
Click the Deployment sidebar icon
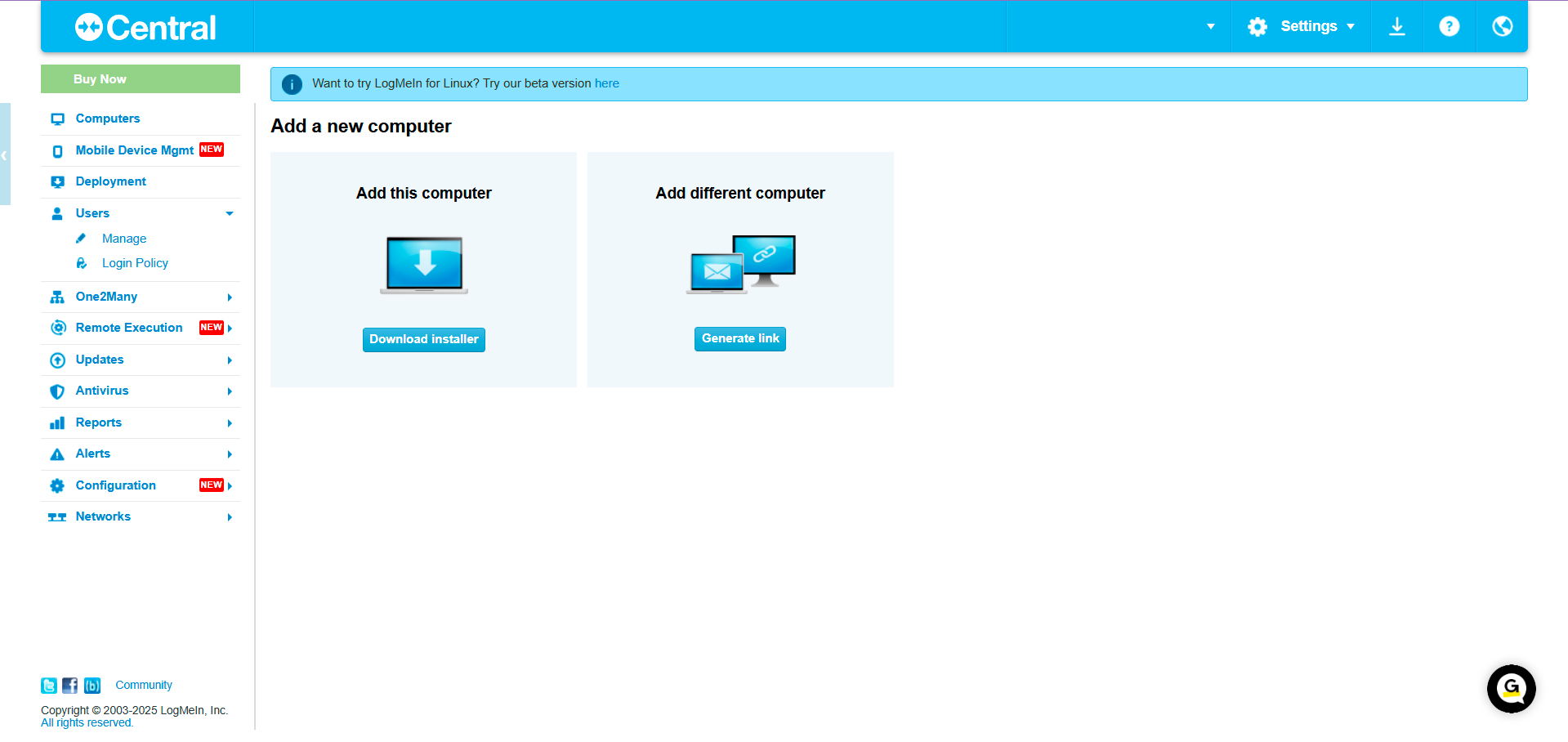(x=57, y=182)
